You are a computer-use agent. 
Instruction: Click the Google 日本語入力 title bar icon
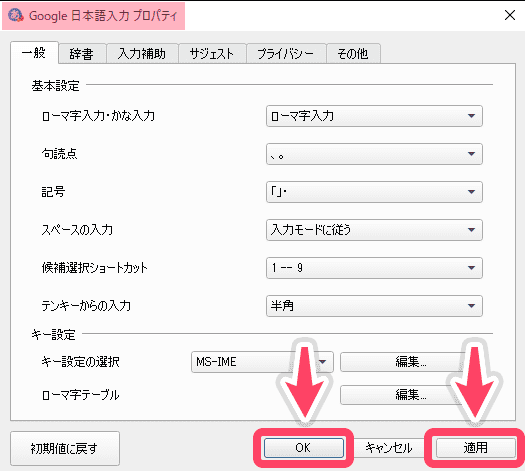15,15
